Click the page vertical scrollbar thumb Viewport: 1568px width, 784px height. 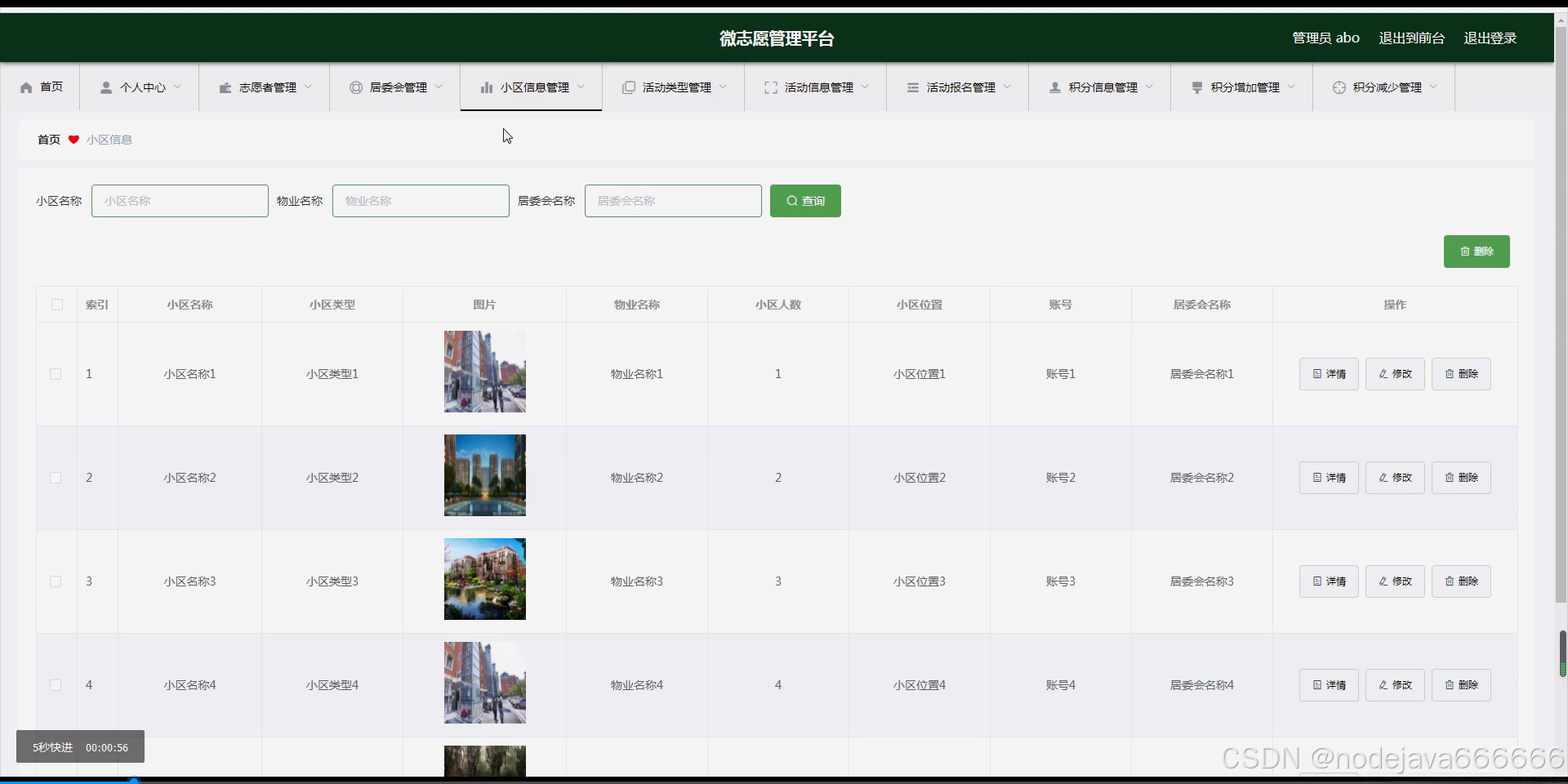point(1561,315)
